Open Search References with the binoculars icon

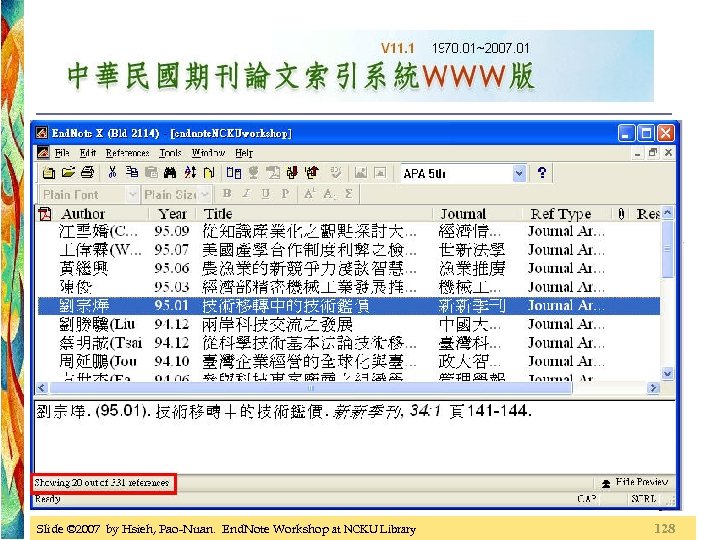pos(170,173)
